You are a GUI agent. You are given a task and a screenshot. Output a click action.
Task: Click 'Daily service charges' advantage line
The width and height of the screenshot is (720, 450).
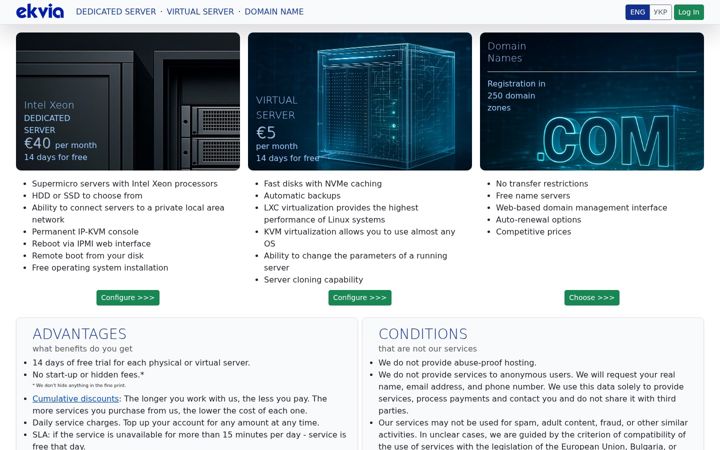click(x=175, y=422)
